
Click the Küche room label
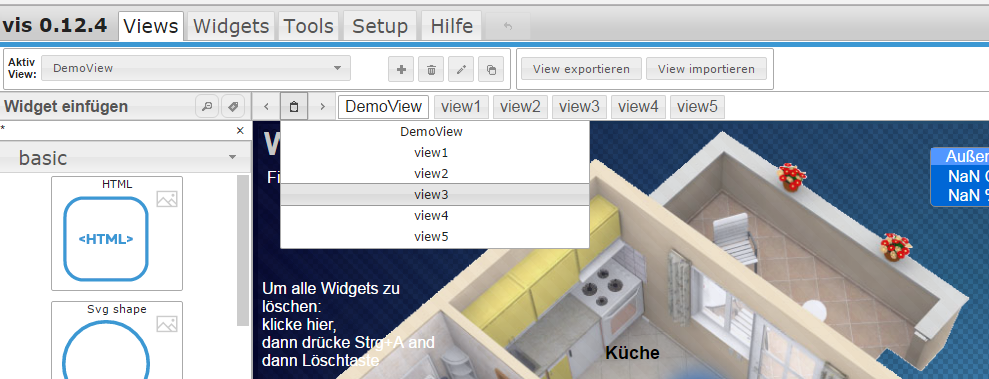(x=632, y=353)
